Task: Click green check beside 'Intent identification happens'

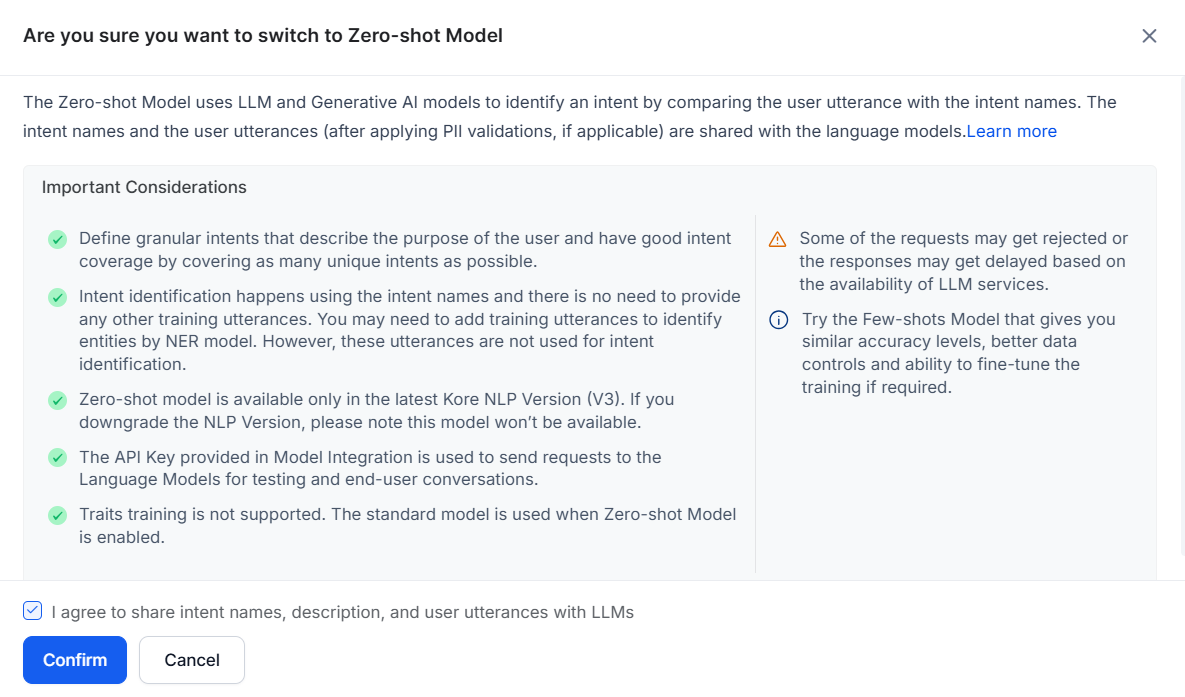Action: point(58,298)
